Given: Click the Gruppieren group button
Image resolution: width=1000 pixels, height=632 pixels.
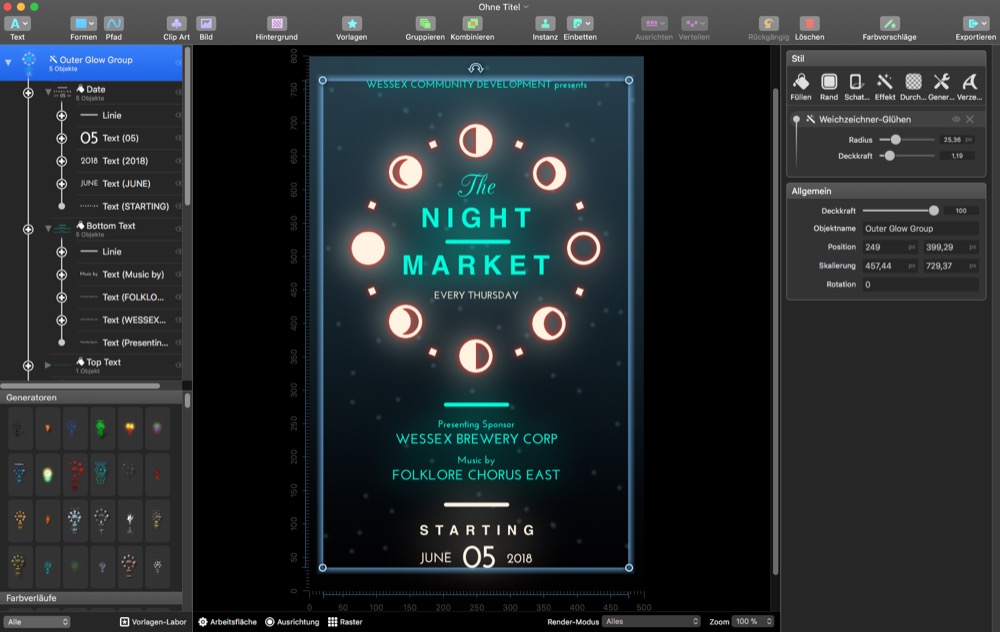Looking at the screenshot, I should pyautogui.click(x=425, y=28).
